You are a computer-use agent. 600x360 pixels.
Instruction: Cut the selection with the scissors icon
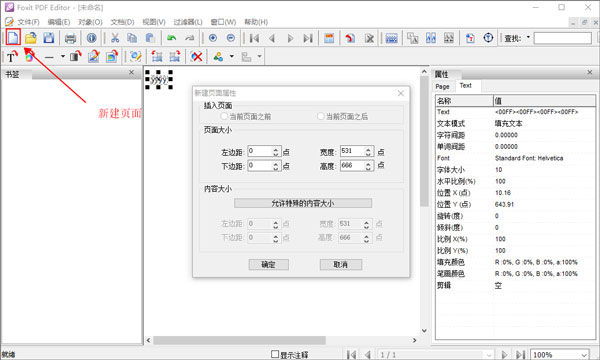click(115, 38)
